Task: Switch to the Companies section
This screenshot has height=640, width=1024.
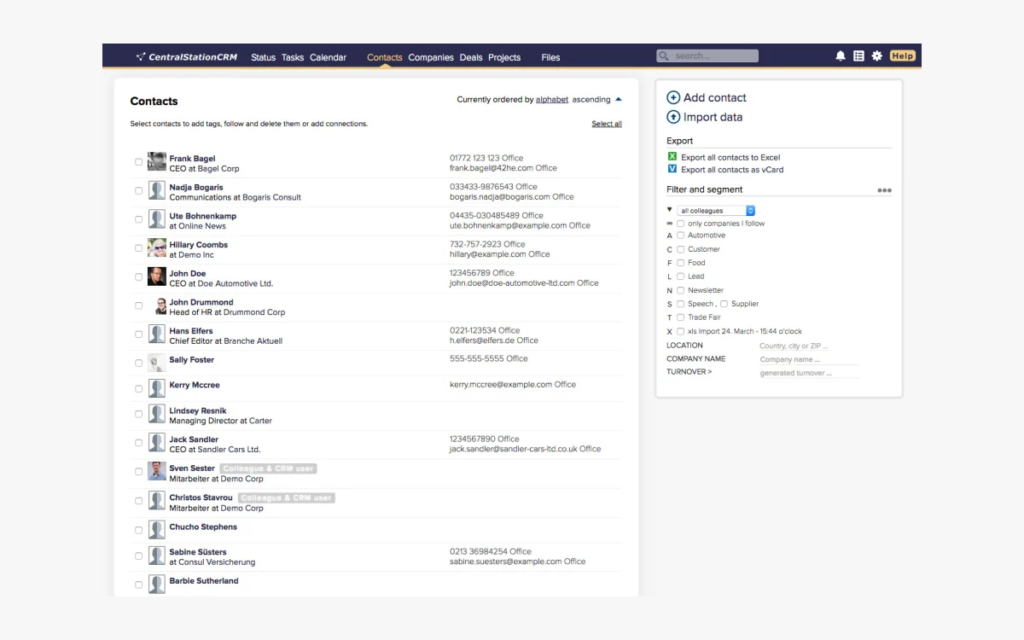Action: tap(430, 57)
